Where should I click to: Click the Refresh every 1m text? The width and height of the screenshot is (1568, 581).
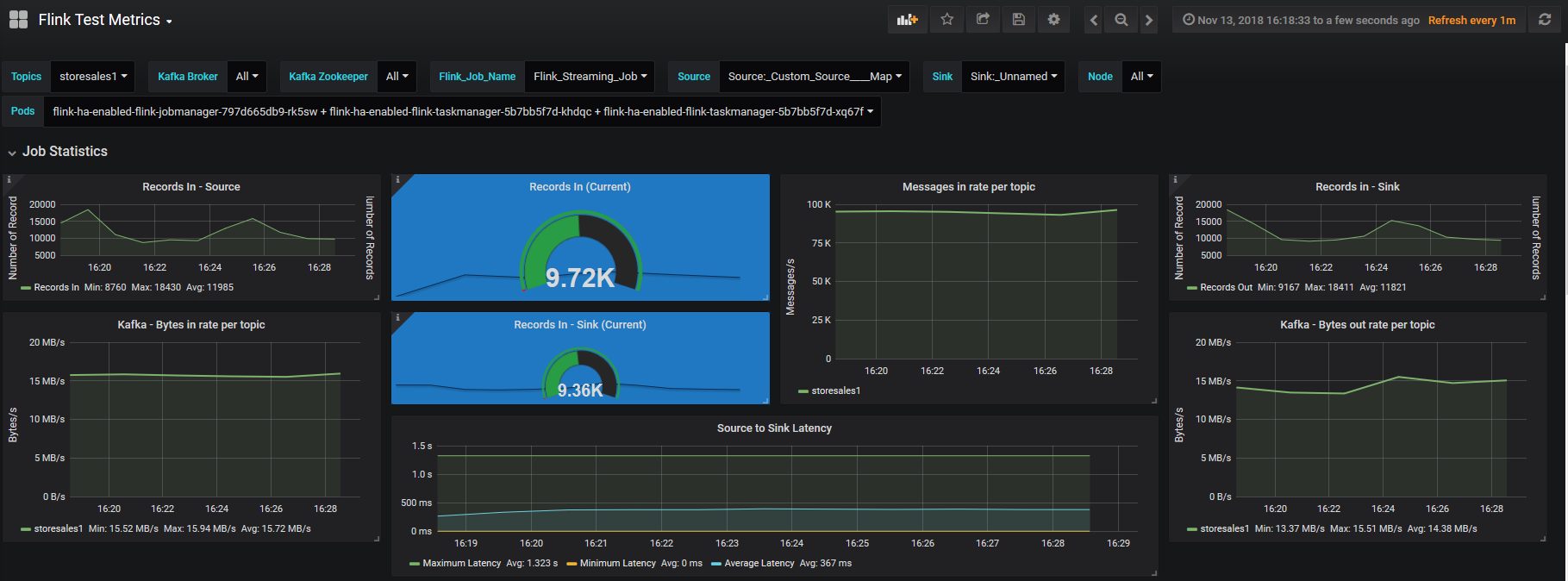click(1471, 20)
